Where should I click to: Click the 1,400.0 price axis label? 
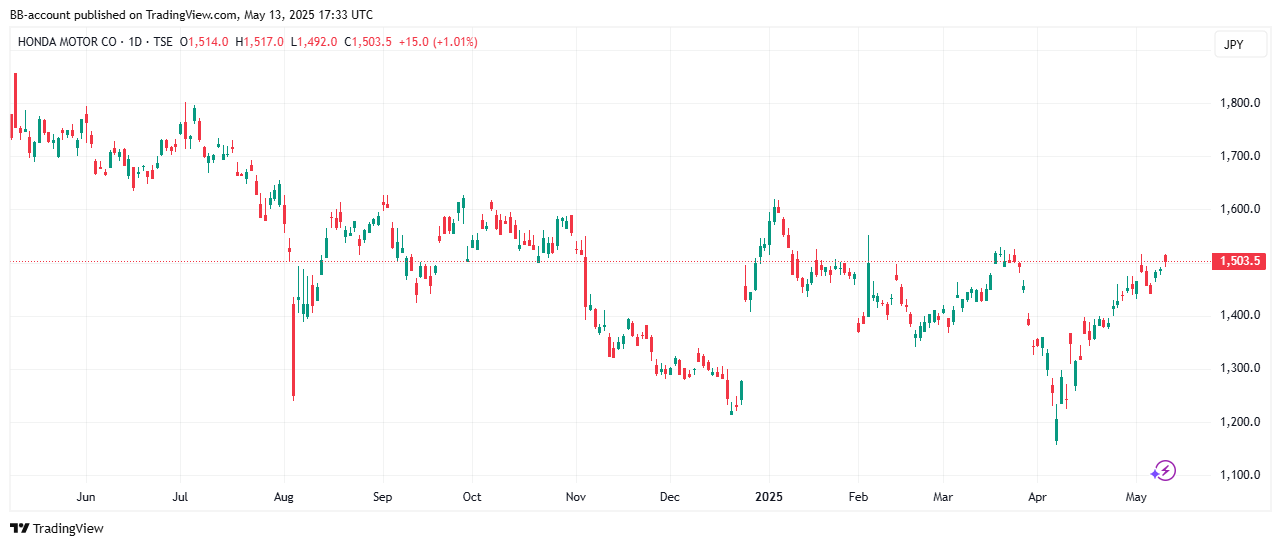click(x=1239, y=315)
